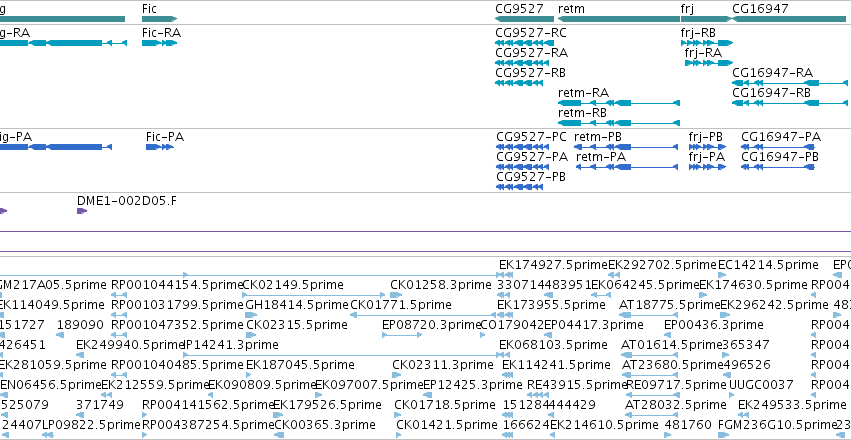Click EST AT28032.5prime

click(x=675, y=405)
